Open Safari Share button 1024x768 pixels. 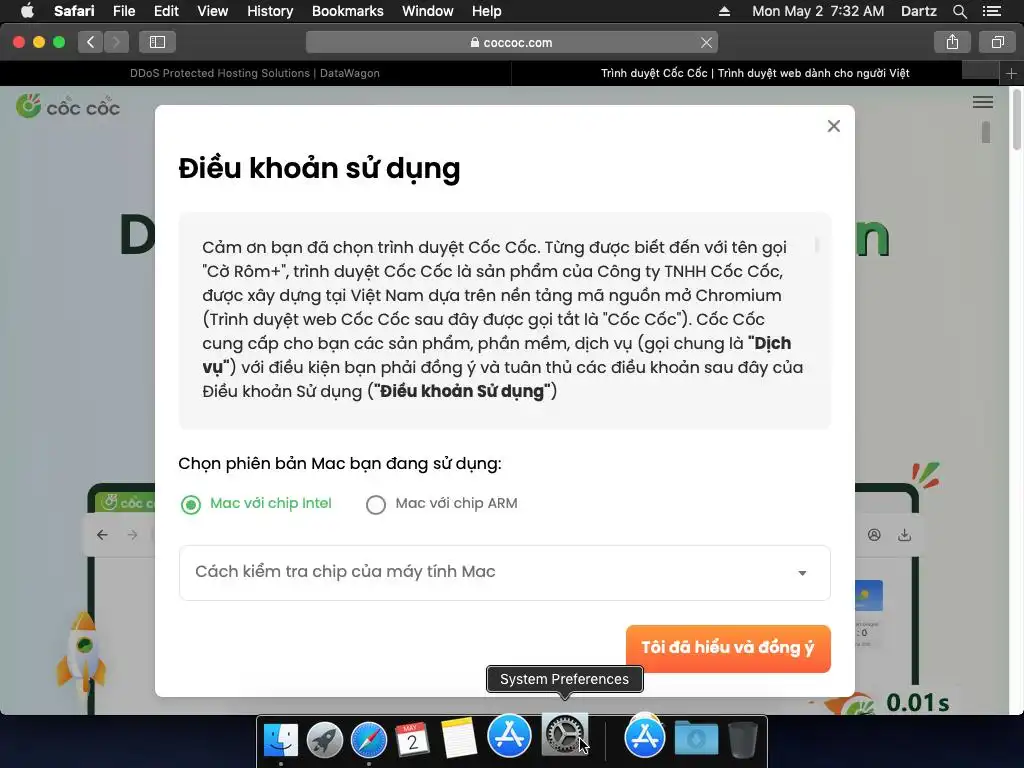click(952, 42)
